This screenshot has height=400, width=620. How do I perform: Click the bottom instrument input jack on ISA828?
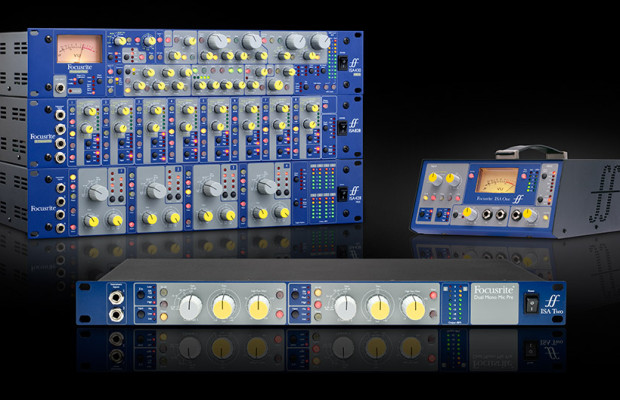60,158
